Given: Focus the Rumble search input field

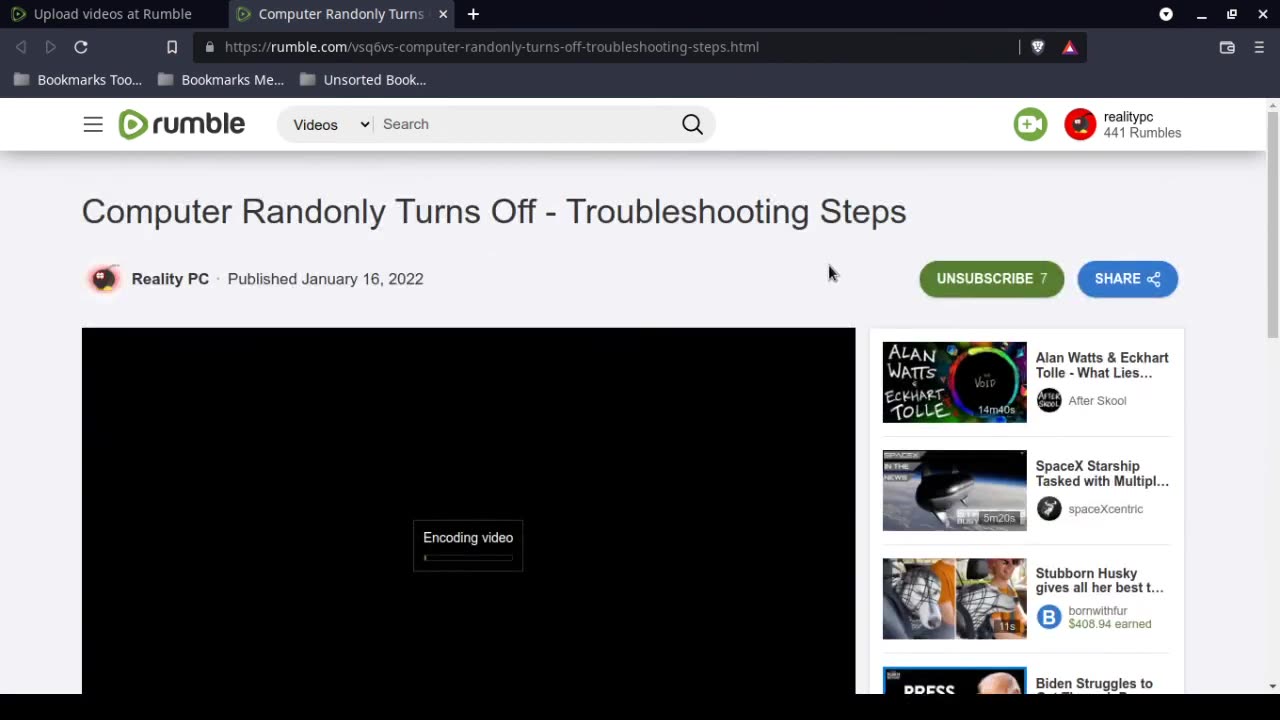Looking at the screenshot, I should pyautogui.click(x=525, y=124).
